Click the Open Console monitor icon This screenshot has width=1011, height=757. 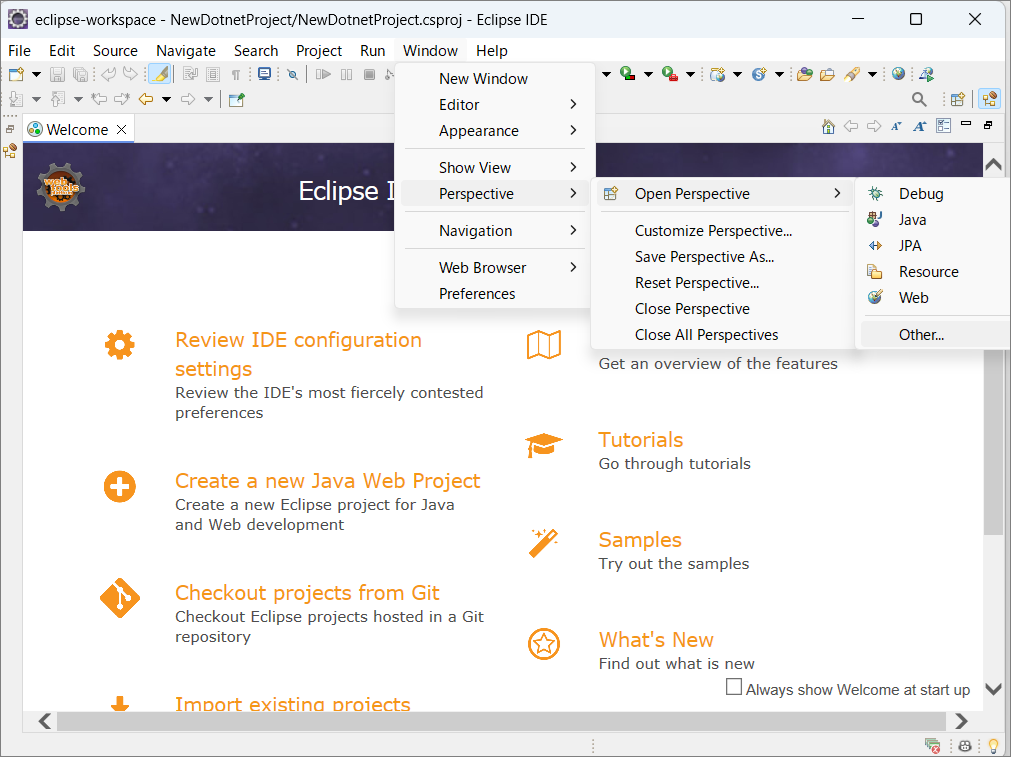[264, 74]
